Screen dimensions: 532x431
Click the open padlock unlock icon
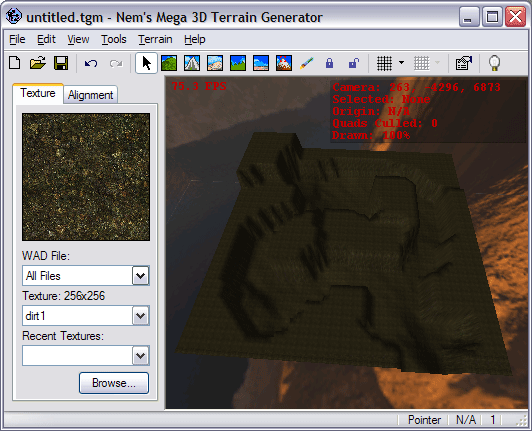(353, 63)
